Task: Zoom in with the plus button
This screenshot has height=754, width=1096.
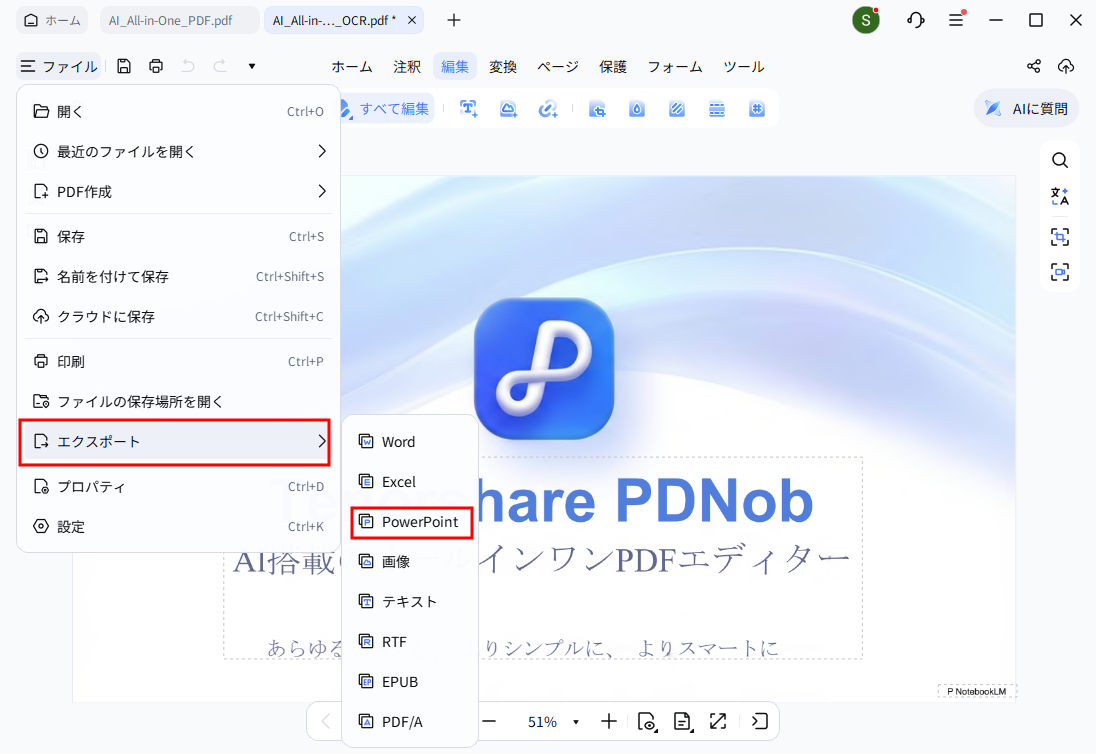Action: [x=609, y=721]
